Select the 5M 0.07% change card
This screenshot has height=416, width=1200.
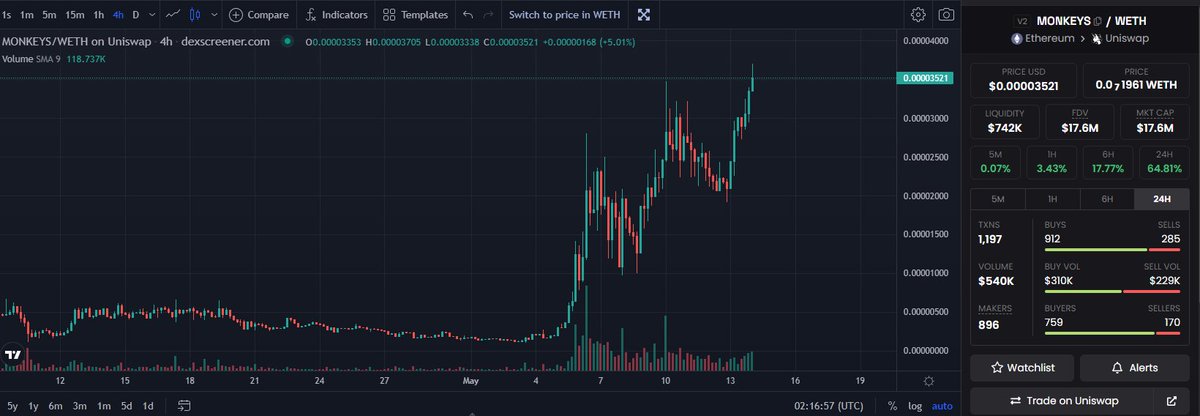(995, 162)
